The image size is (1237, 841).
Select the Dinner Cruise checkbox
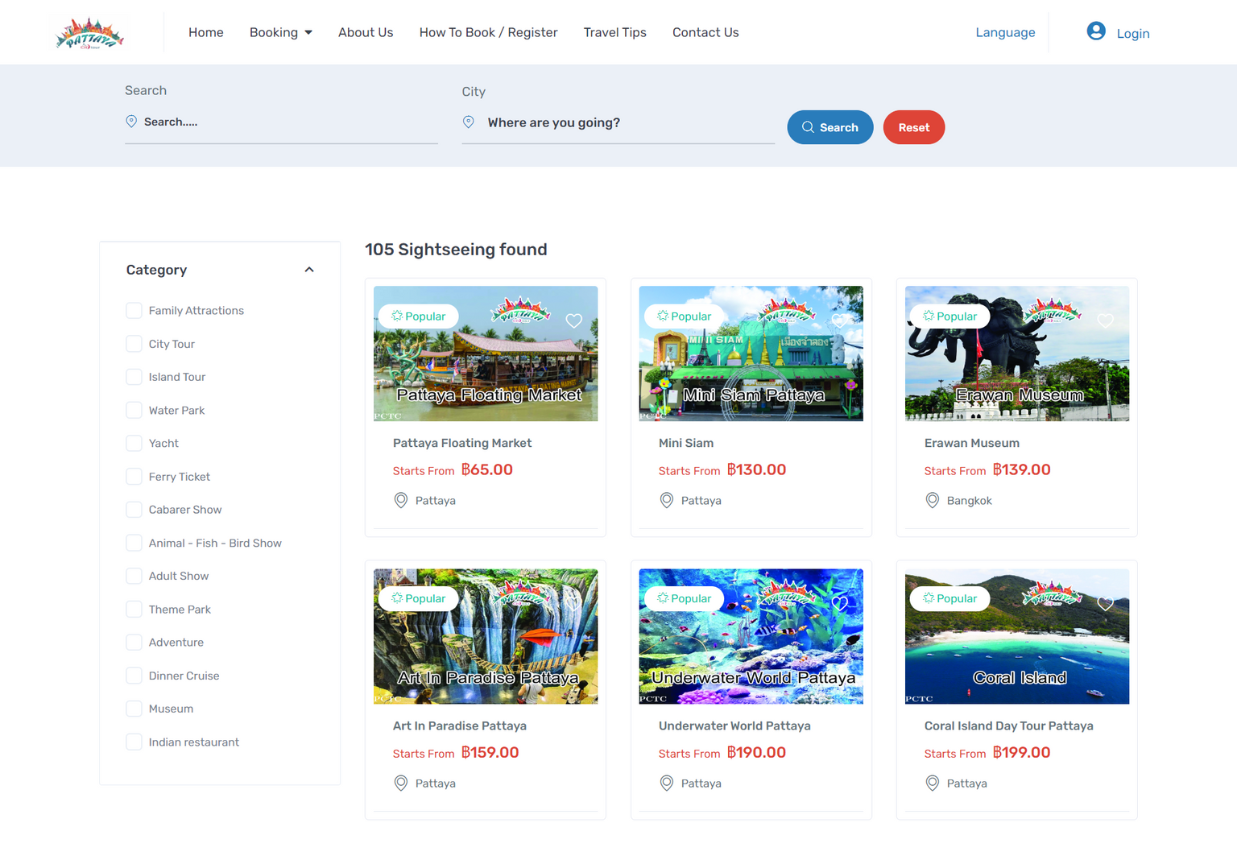[134, 675]
